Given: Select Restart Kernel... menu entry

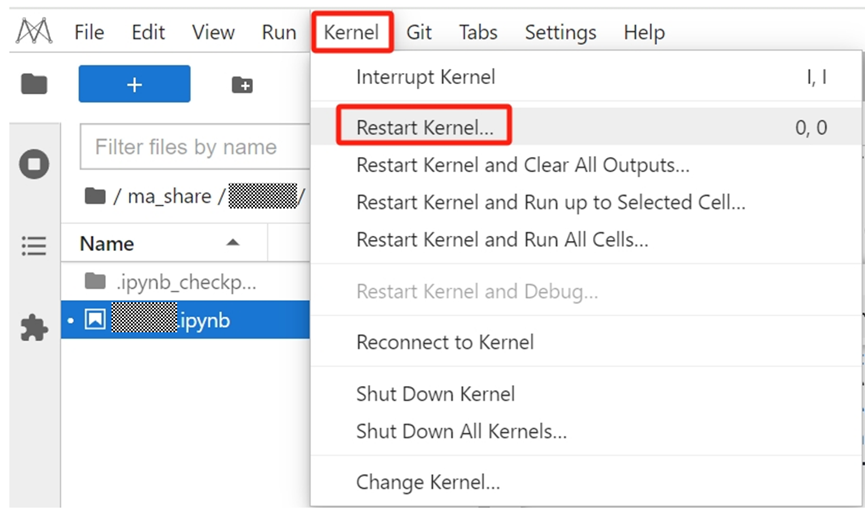Looking at the screenshot, I should pos(425,128).
